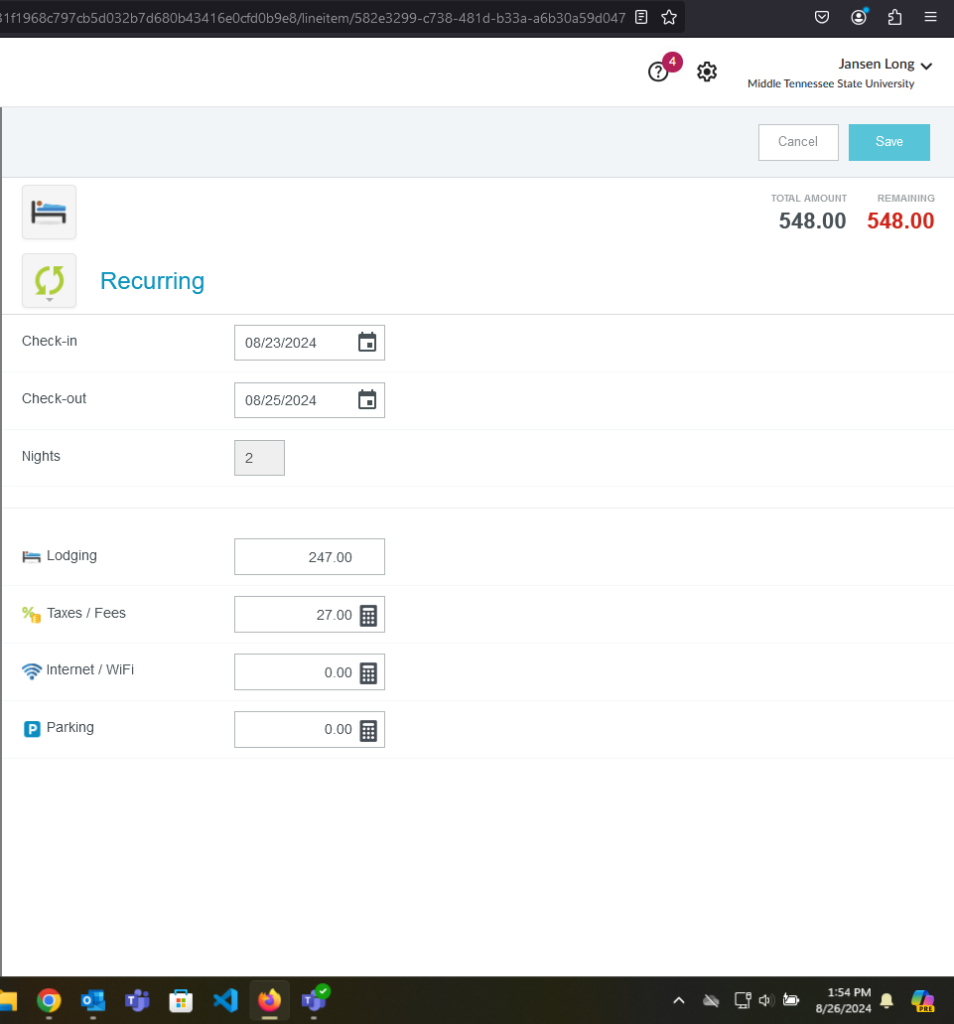The image size is (954, 1024).
Task: Open the Teams icon with green checkmark badge
Action: (x=314, y=1000)
